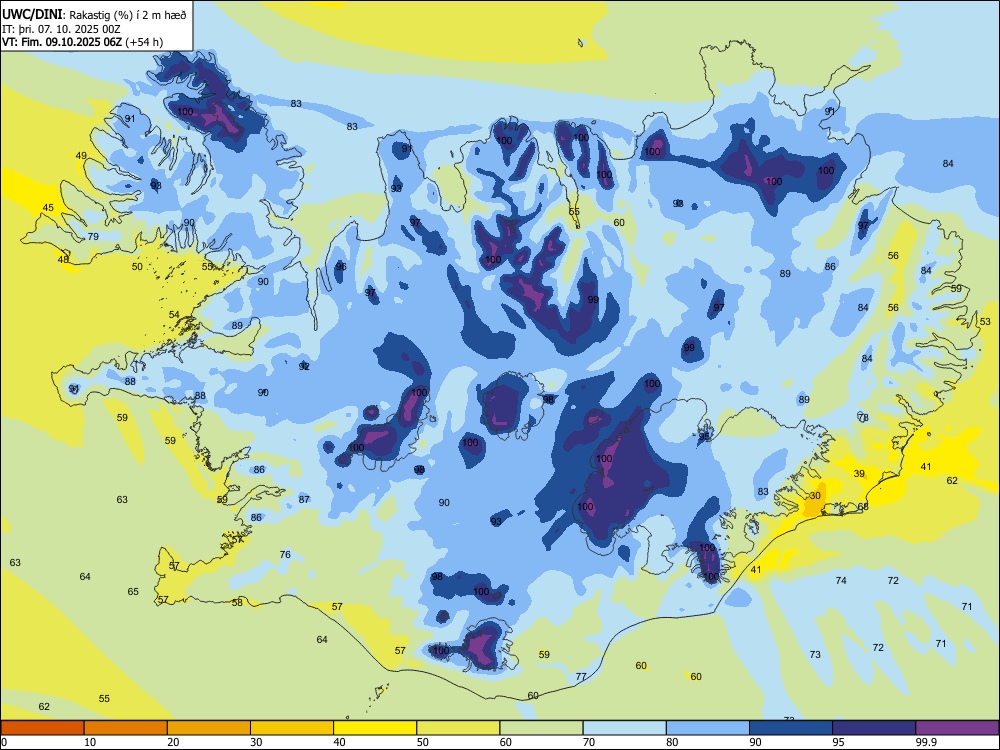Viewport: 1000px width, 750px height.
Task: Click the valid time line 'VT: Fim. 09.10.2025 06Z (+54 h)'
Action: [x=82, y=42]
